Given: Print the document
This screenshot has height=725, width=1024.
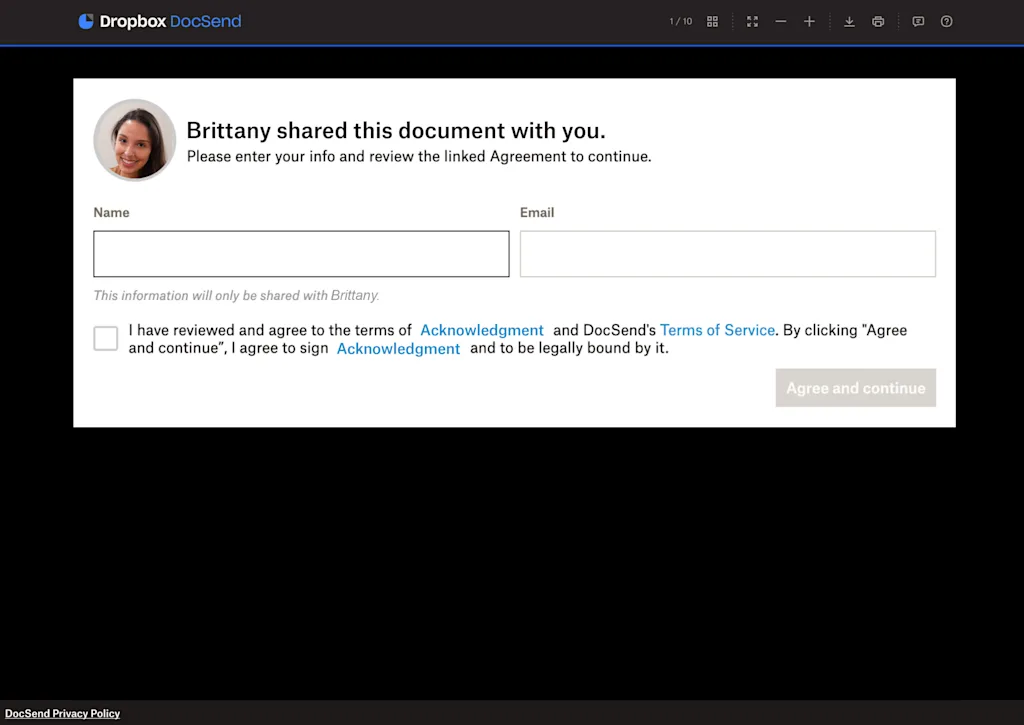Looking at the screenshot, I should (x=878, y=21).
